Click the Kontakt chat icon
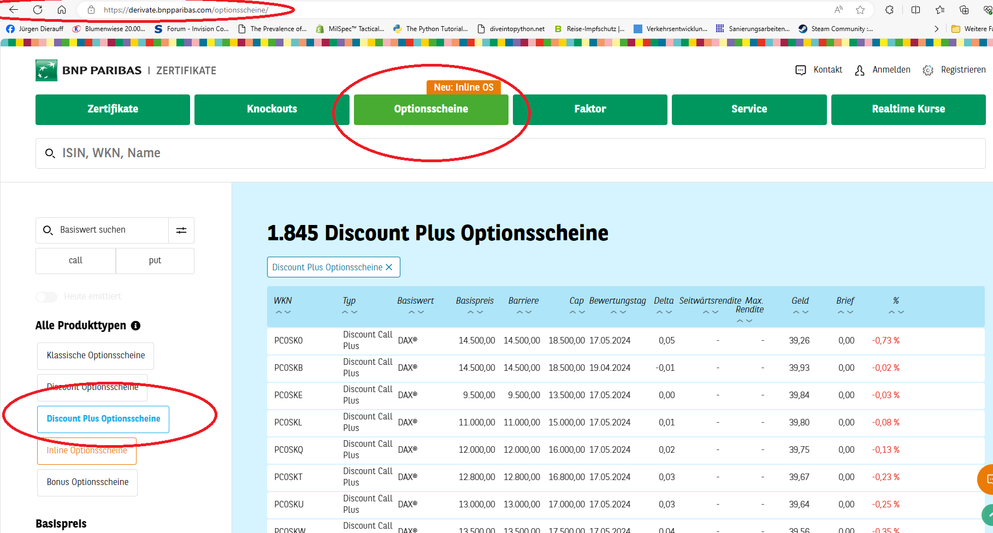 click(x=800, y=70)
